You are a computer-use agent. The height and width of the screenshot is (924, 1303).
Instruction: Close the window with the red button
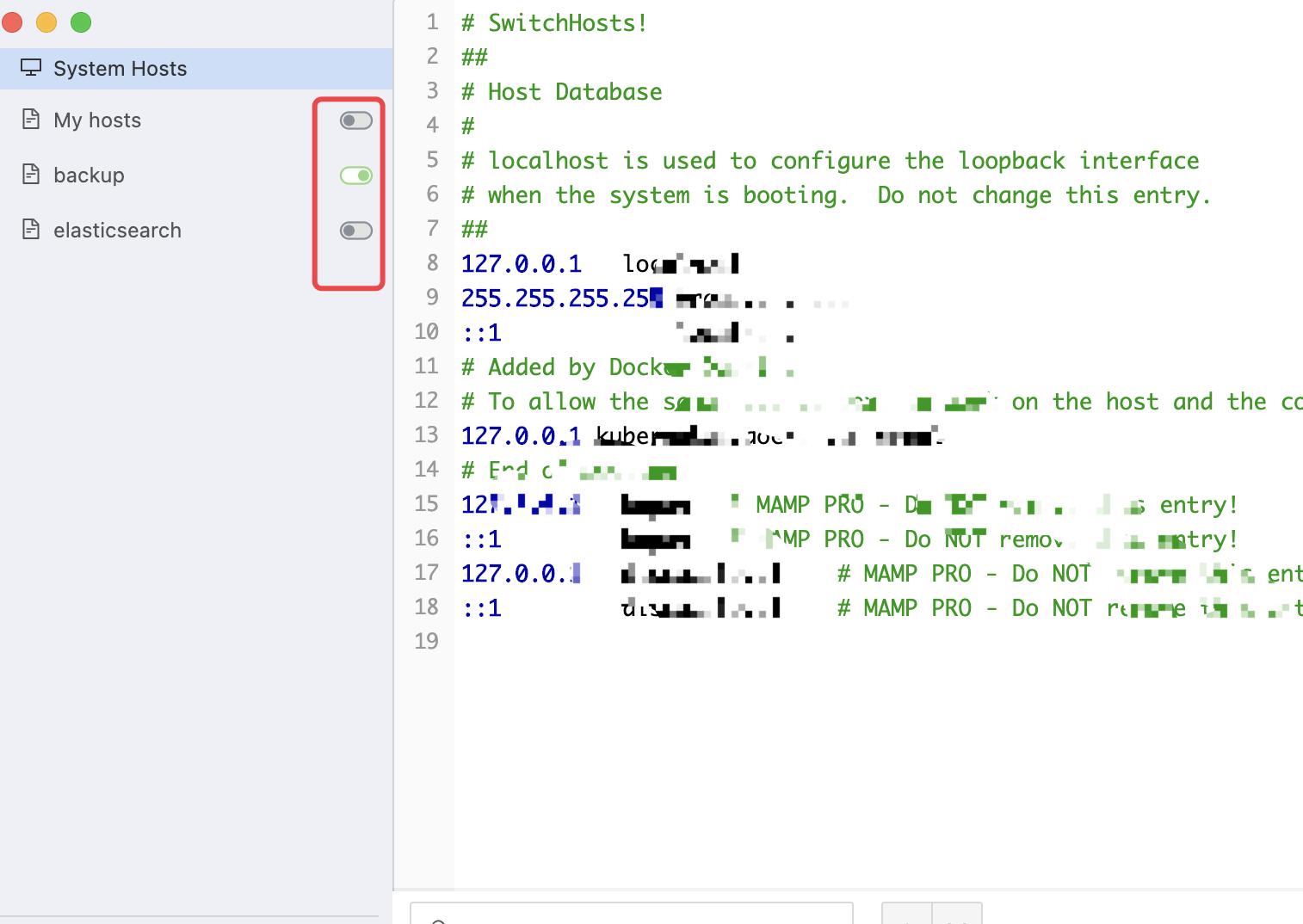[x=12, y=22]
